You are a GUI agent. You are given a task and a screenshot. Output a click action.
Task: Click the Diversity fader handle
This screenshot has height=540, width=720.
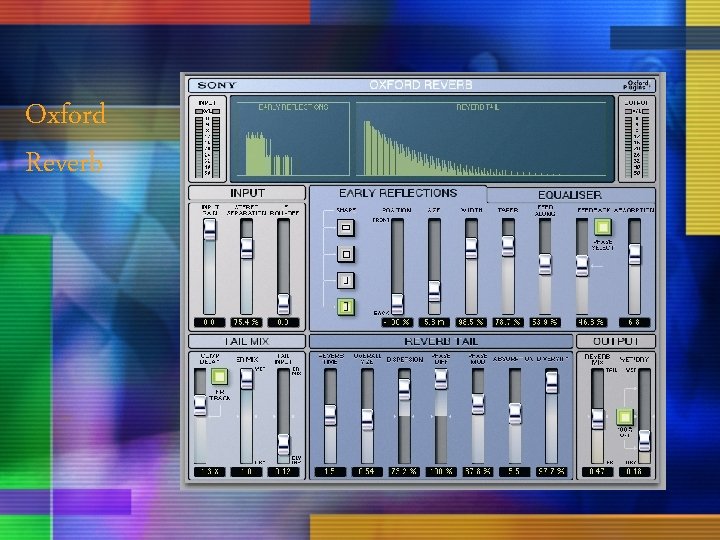pyautogui.click(x=551, y=382)
